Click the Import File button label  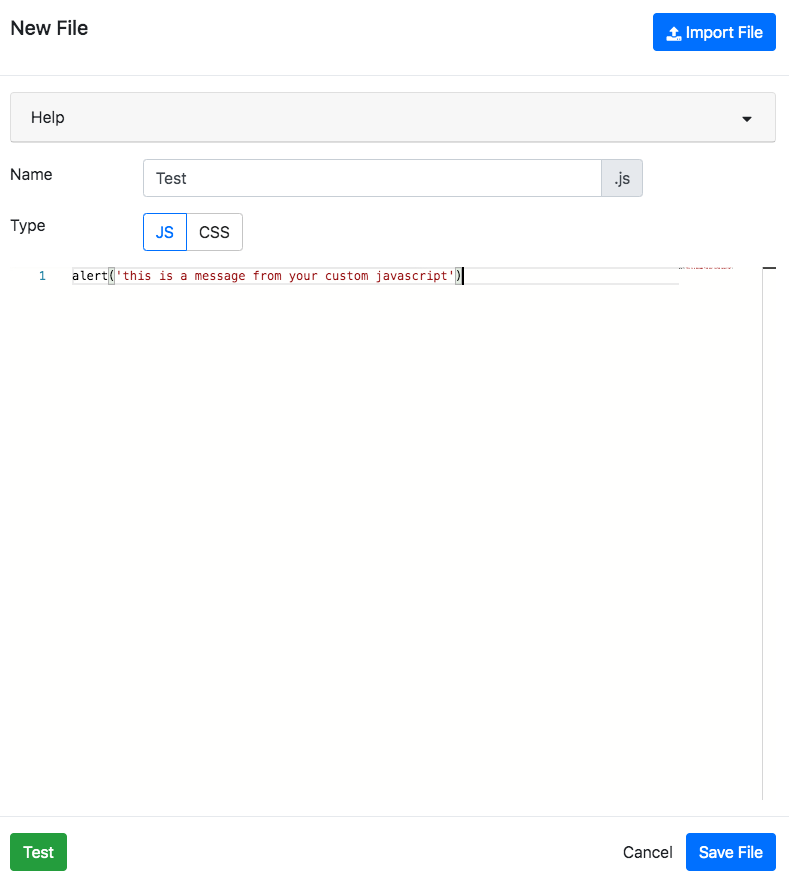click(x=724, y=33)
